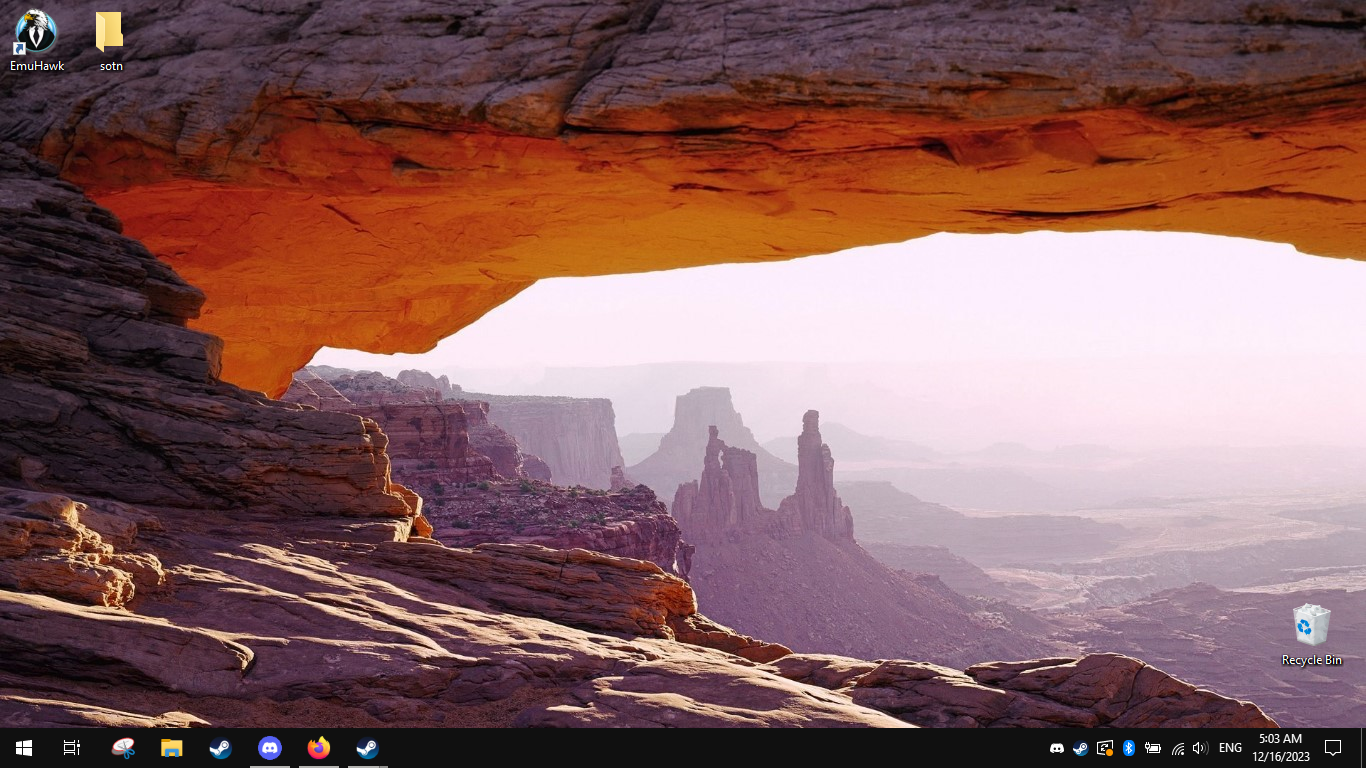The width and height of the screenshot is (1366, 768).
Task: Open the Action Center notifications panel
Action: tap(1333, 748)
